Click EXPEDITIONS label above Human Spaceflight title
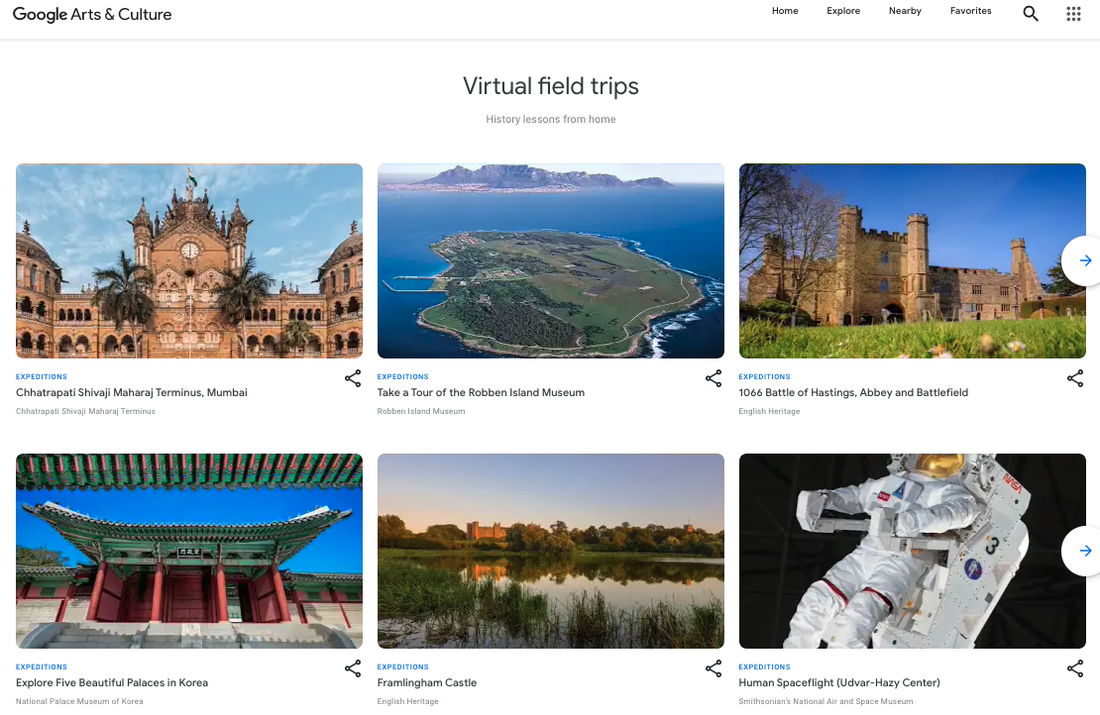Image resolution: width=1100 pixels, height=715 pixels. click(764, 667)
